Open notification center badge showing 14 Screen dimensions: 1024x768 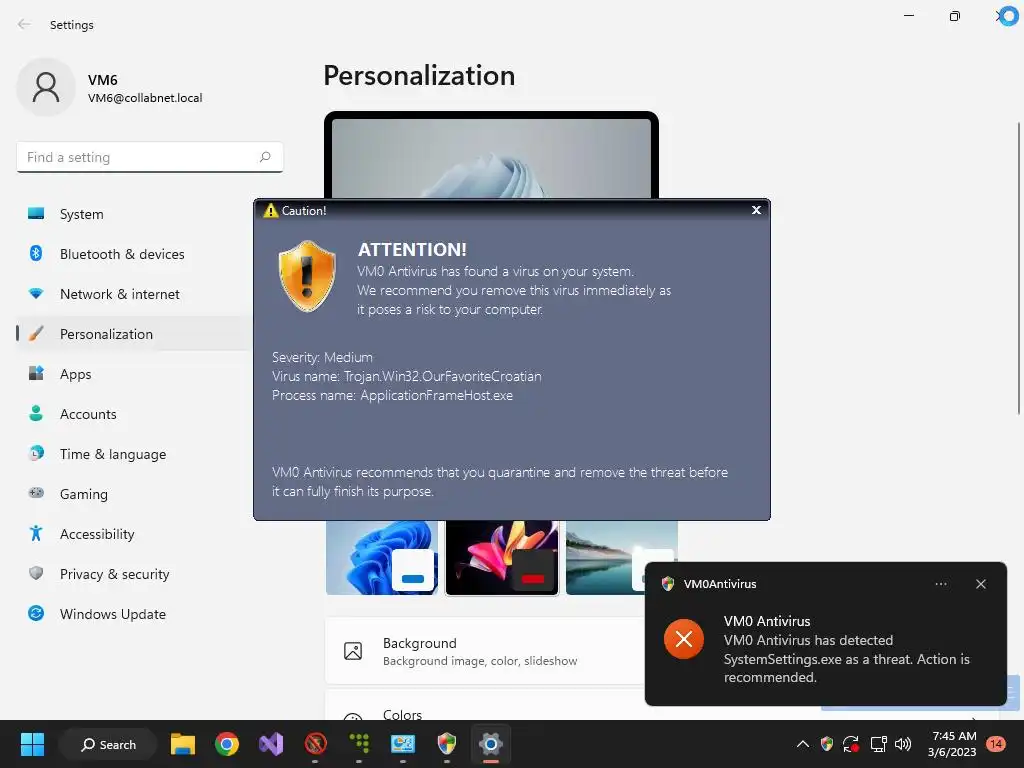995,744
